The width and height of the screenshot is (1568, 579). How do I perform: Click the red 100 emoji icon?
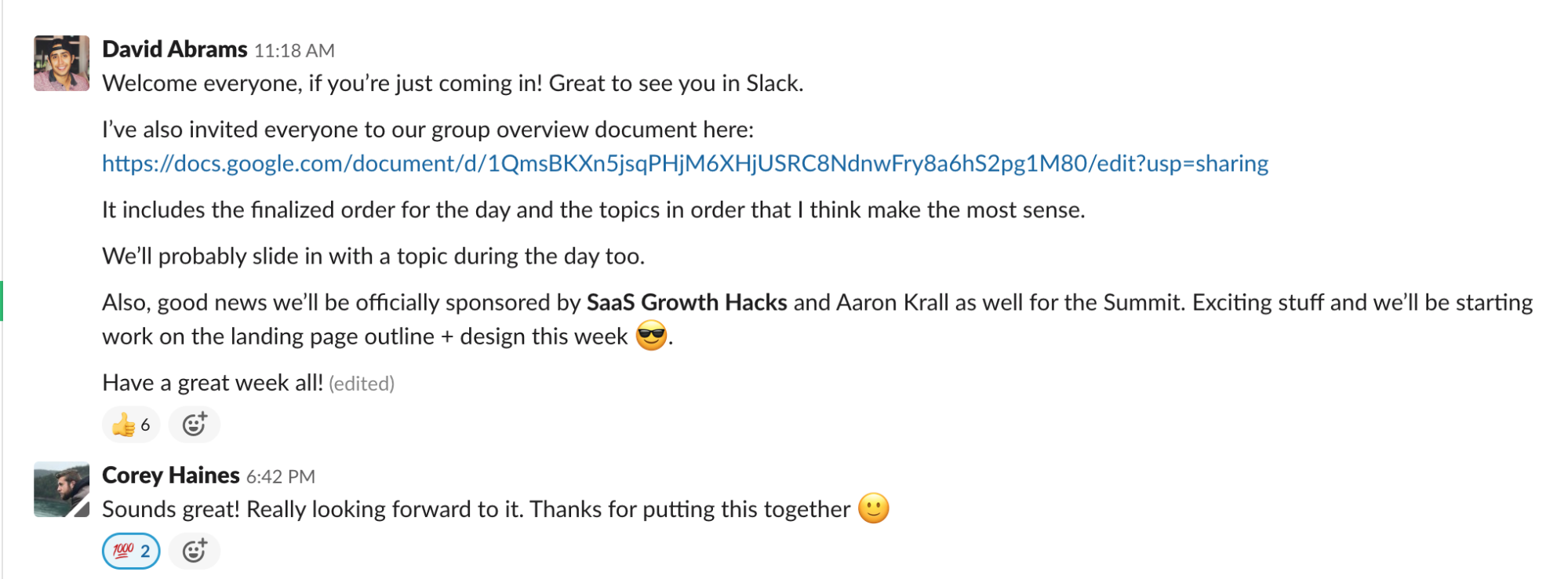(123, 552)
